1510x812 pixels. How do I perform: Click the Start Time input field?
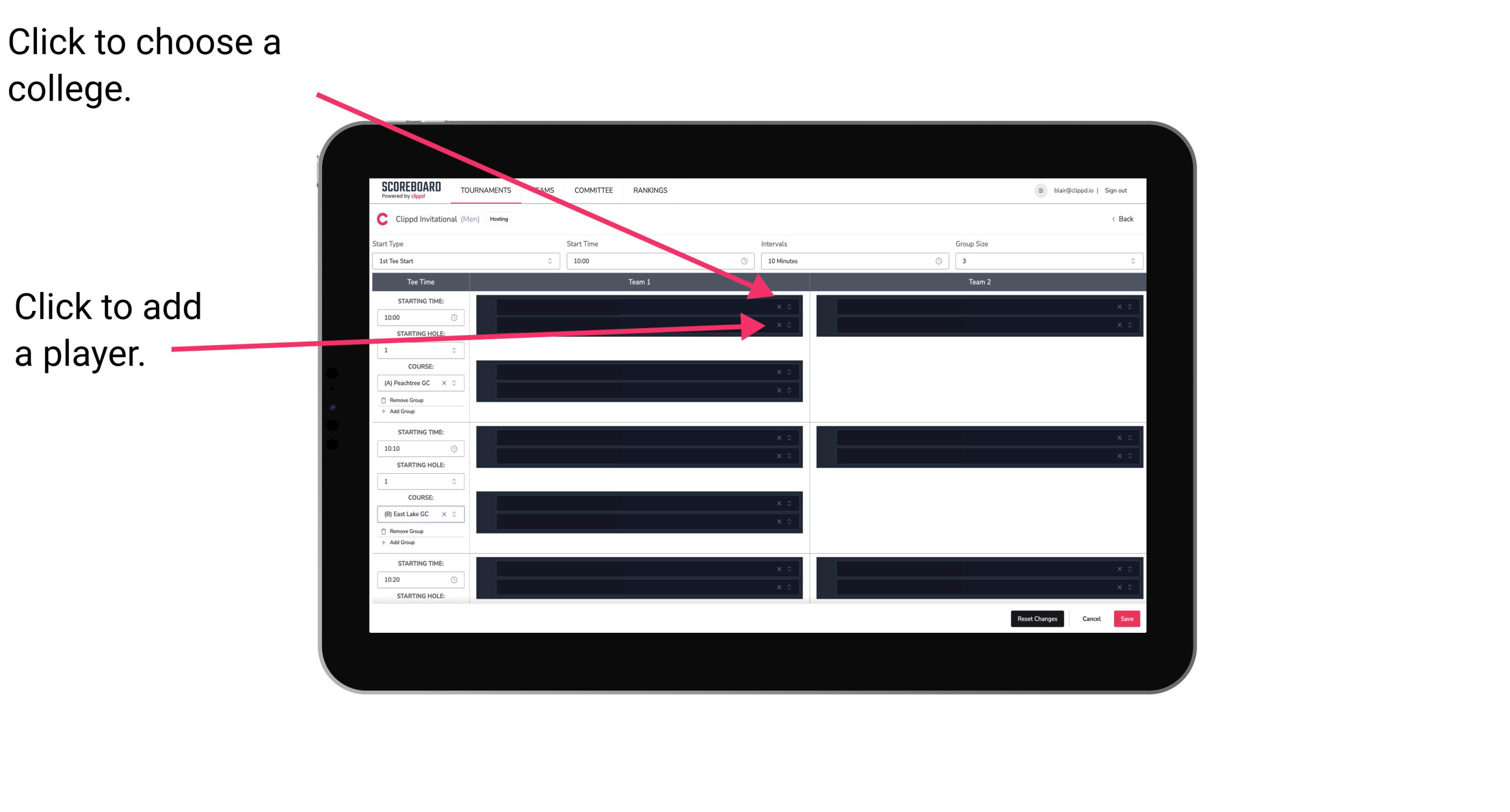point(661,261)
